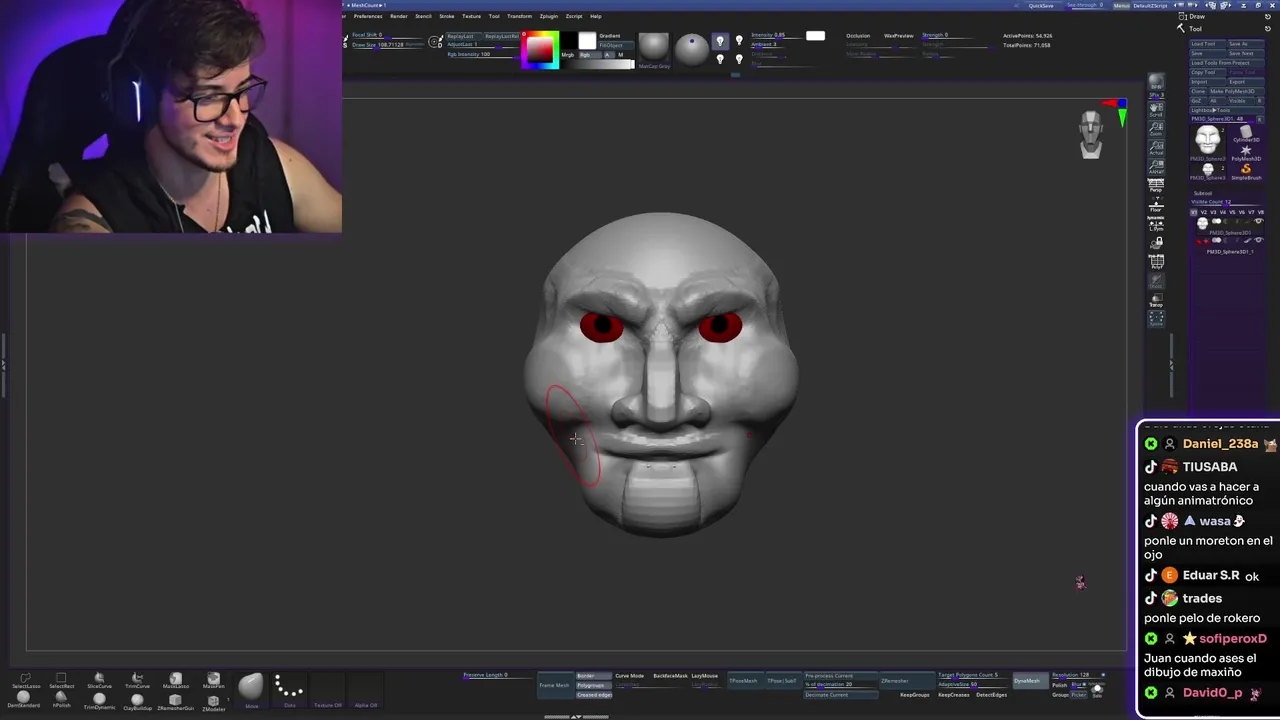The width and height of the screenshot is (1280, 720).
Task: Open the Render menu
Action: pyautogui.click(x=399, y=16)
